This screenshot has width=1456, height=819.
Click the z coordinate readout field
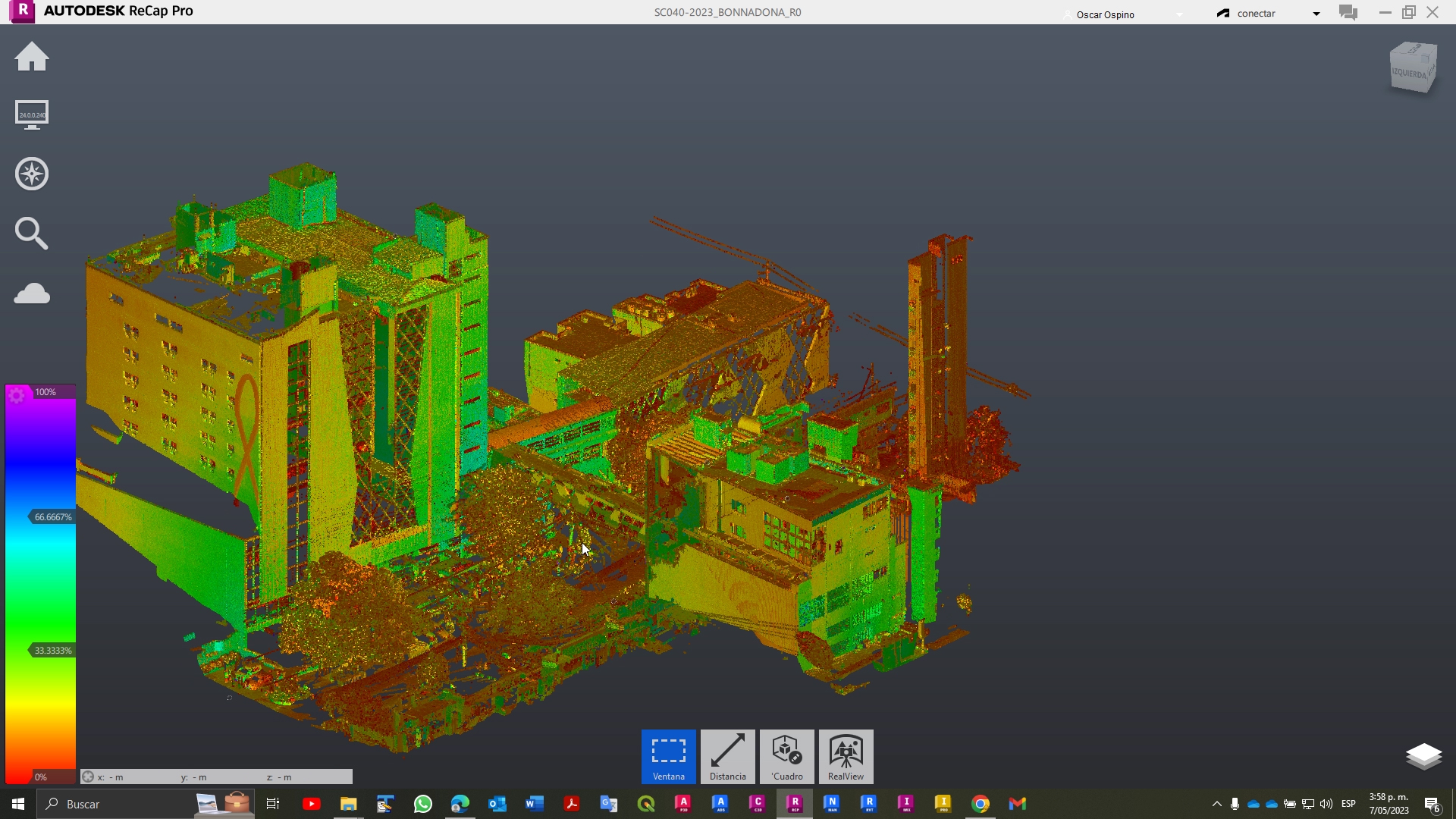point(279,777)
